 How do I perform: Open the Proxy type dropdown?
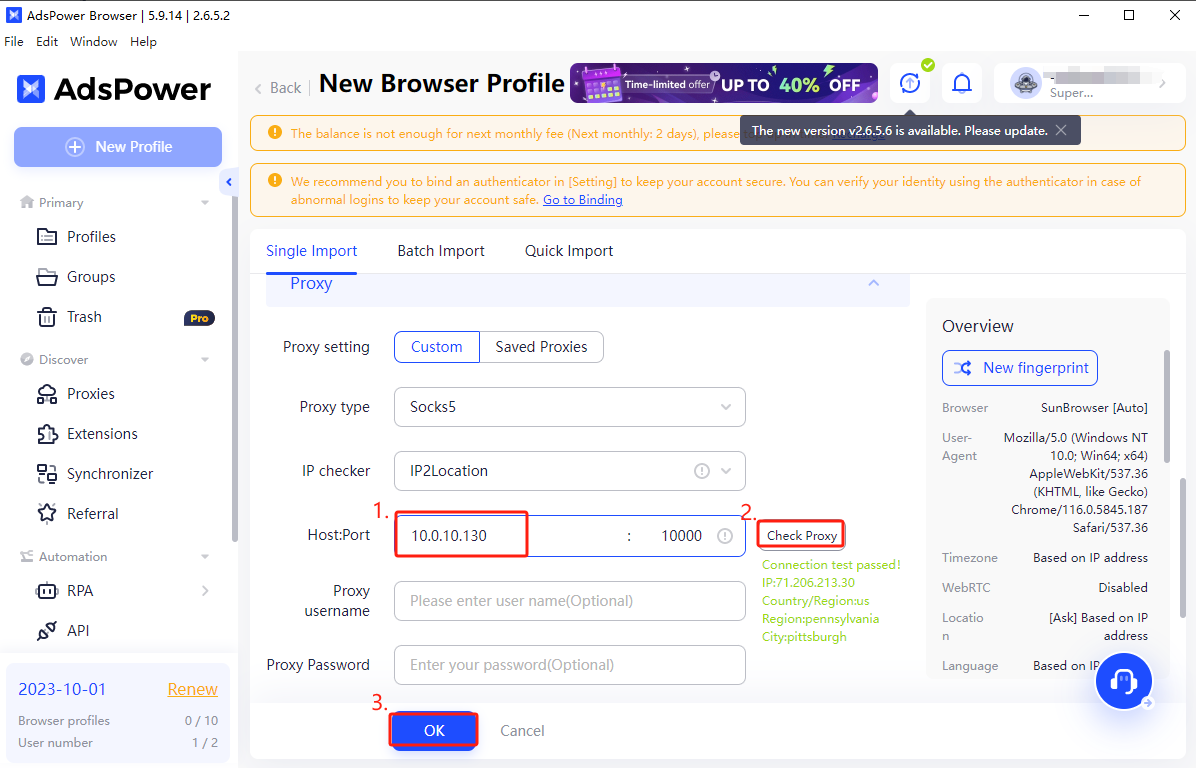[x=569, y=407]
